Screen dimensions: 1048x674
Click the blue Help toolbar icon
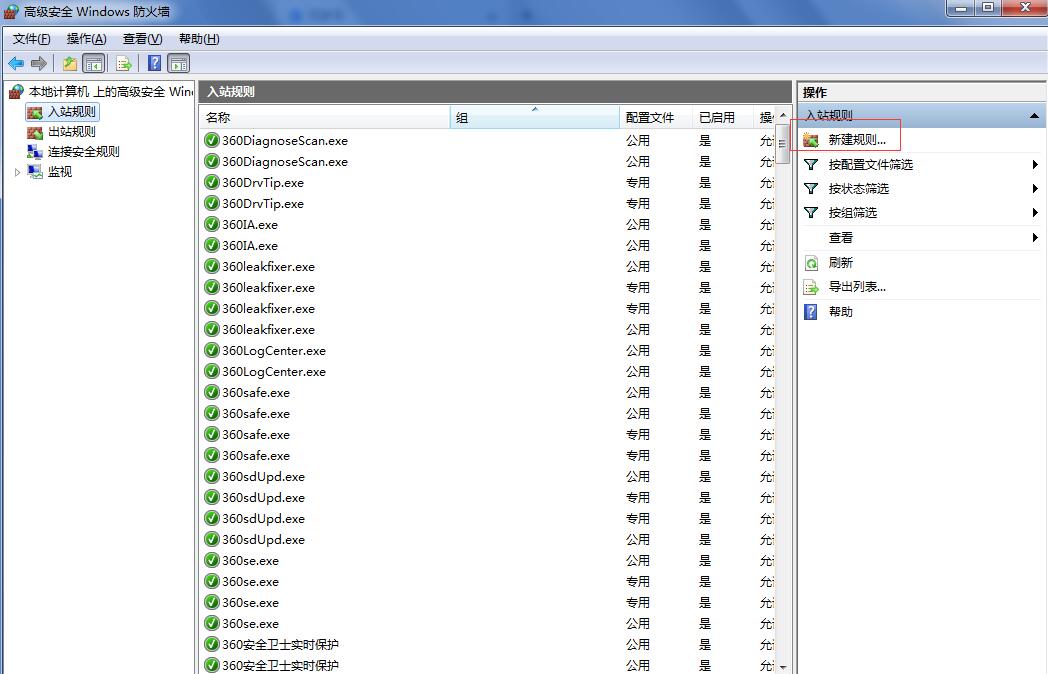click(155, 63)
